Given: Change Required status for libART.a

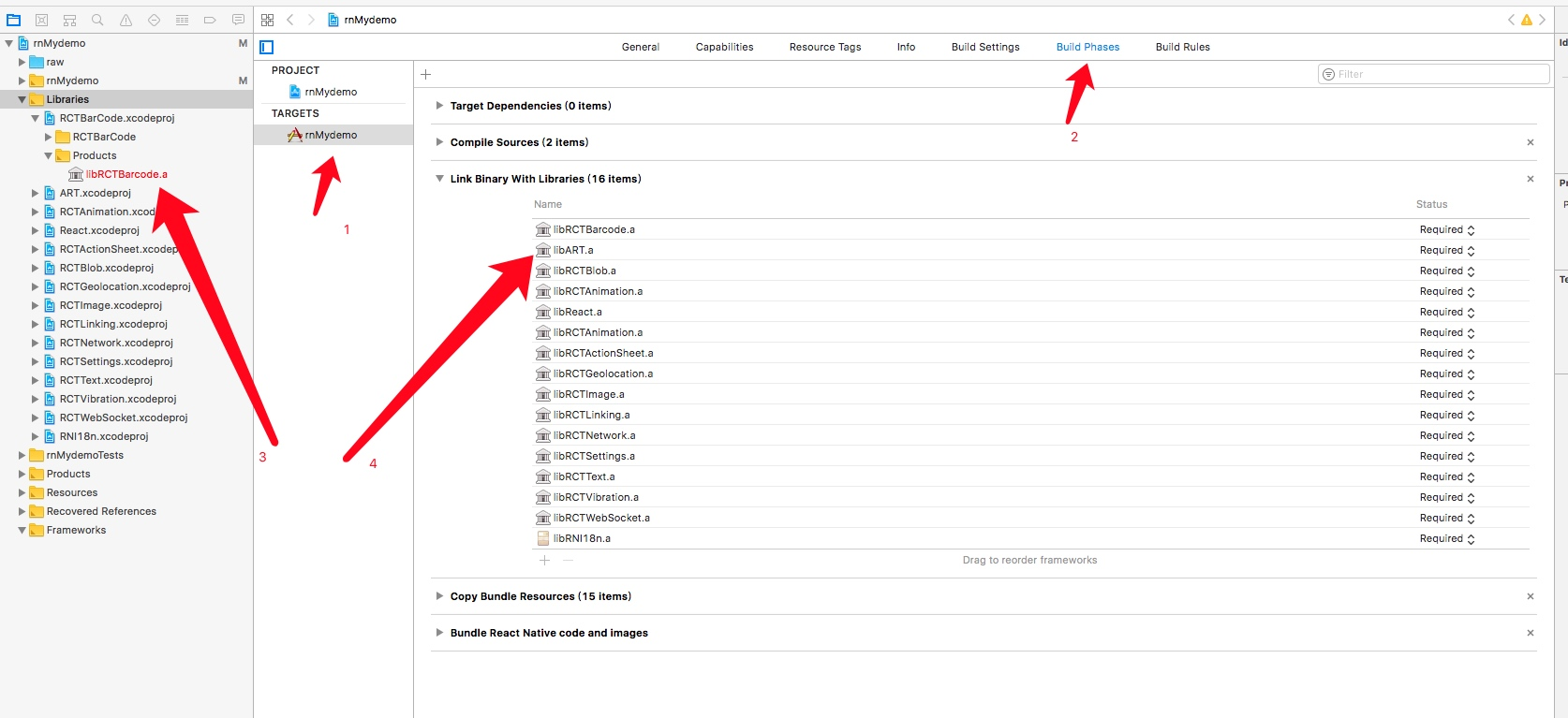Looking at the screenshot, I should [1447, 250].
